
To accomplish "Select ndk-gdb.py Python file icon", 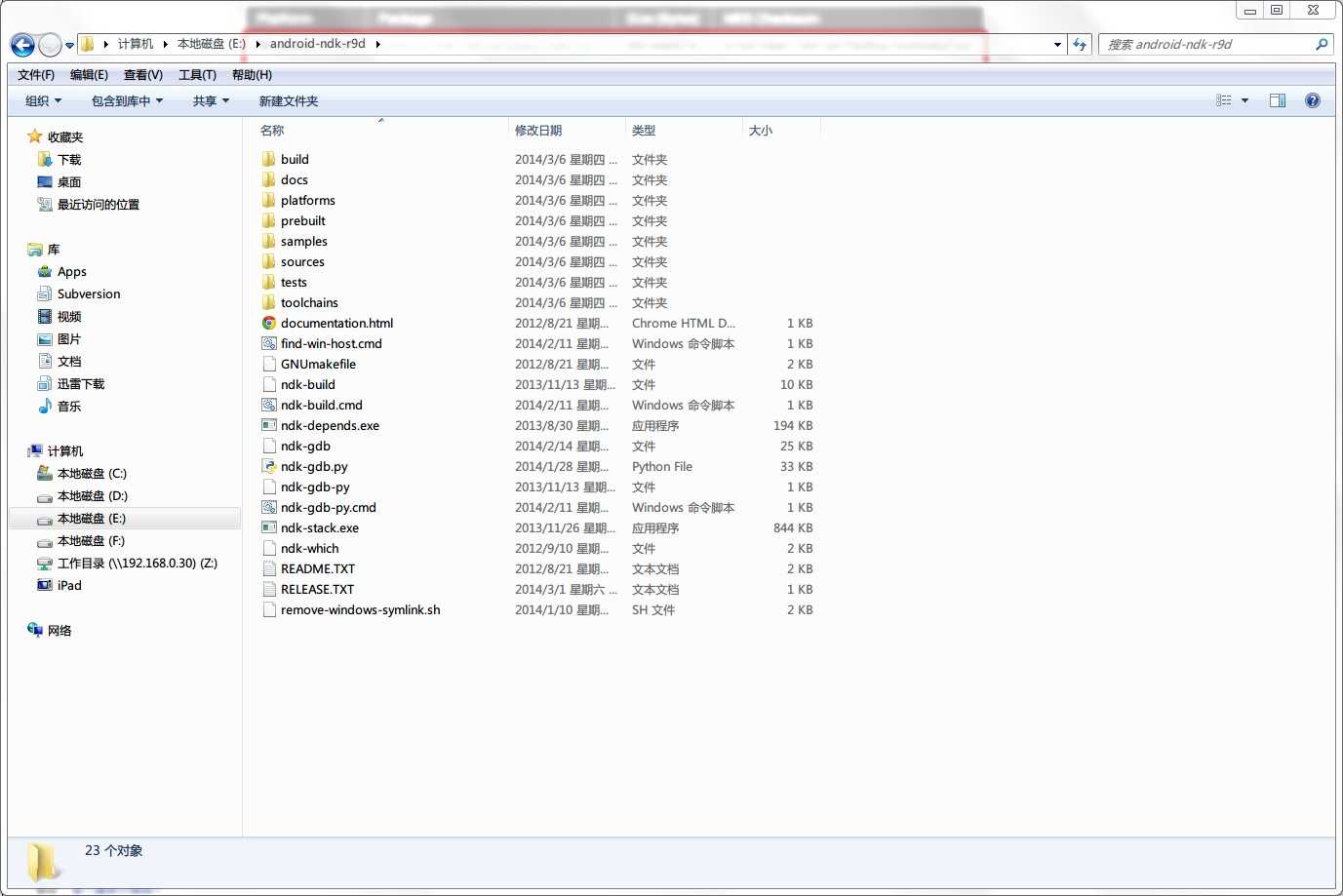I will 269,466.
